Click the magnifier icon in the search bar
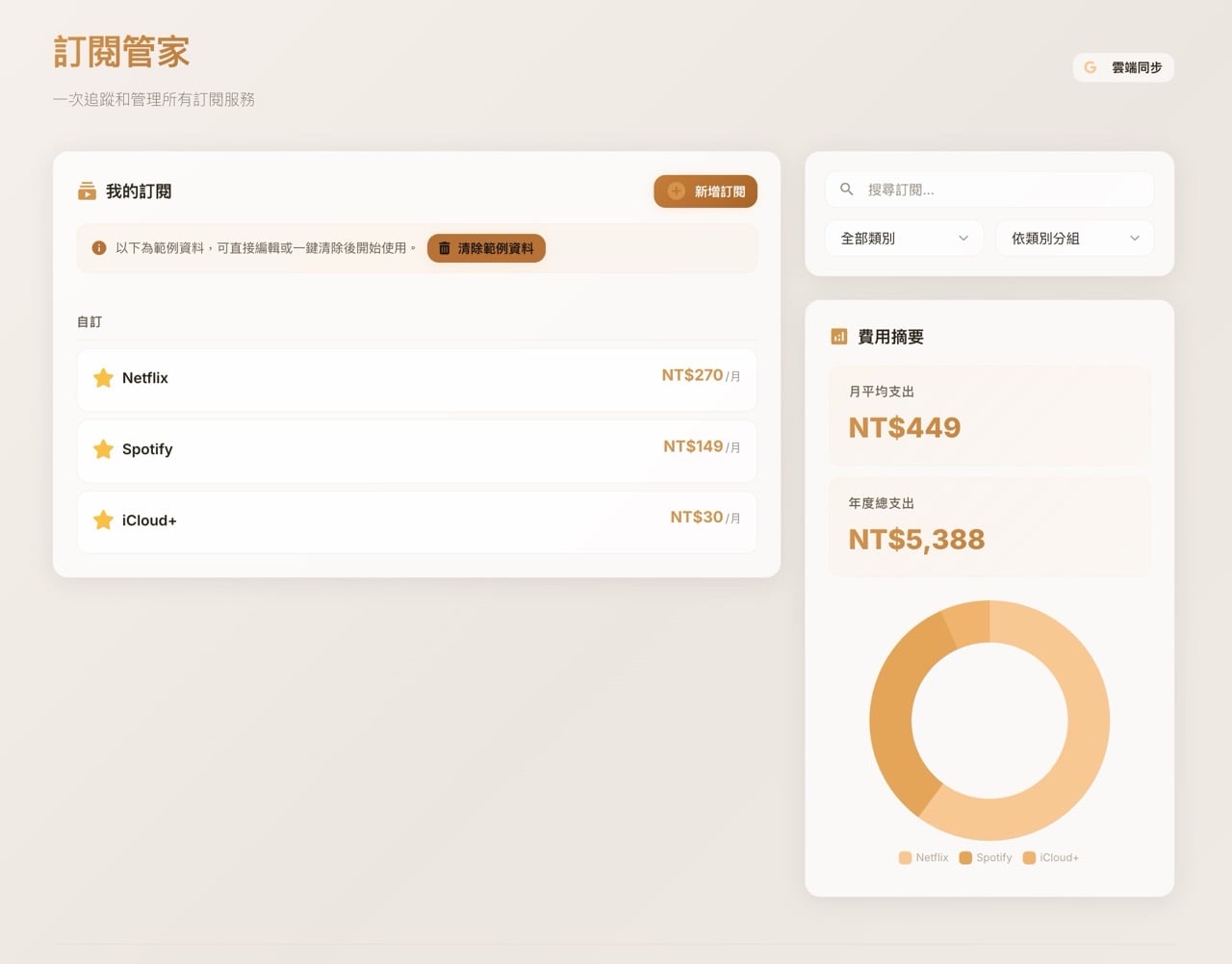The width and height of the screenshot is (1232, 964). tap(846, 189)
